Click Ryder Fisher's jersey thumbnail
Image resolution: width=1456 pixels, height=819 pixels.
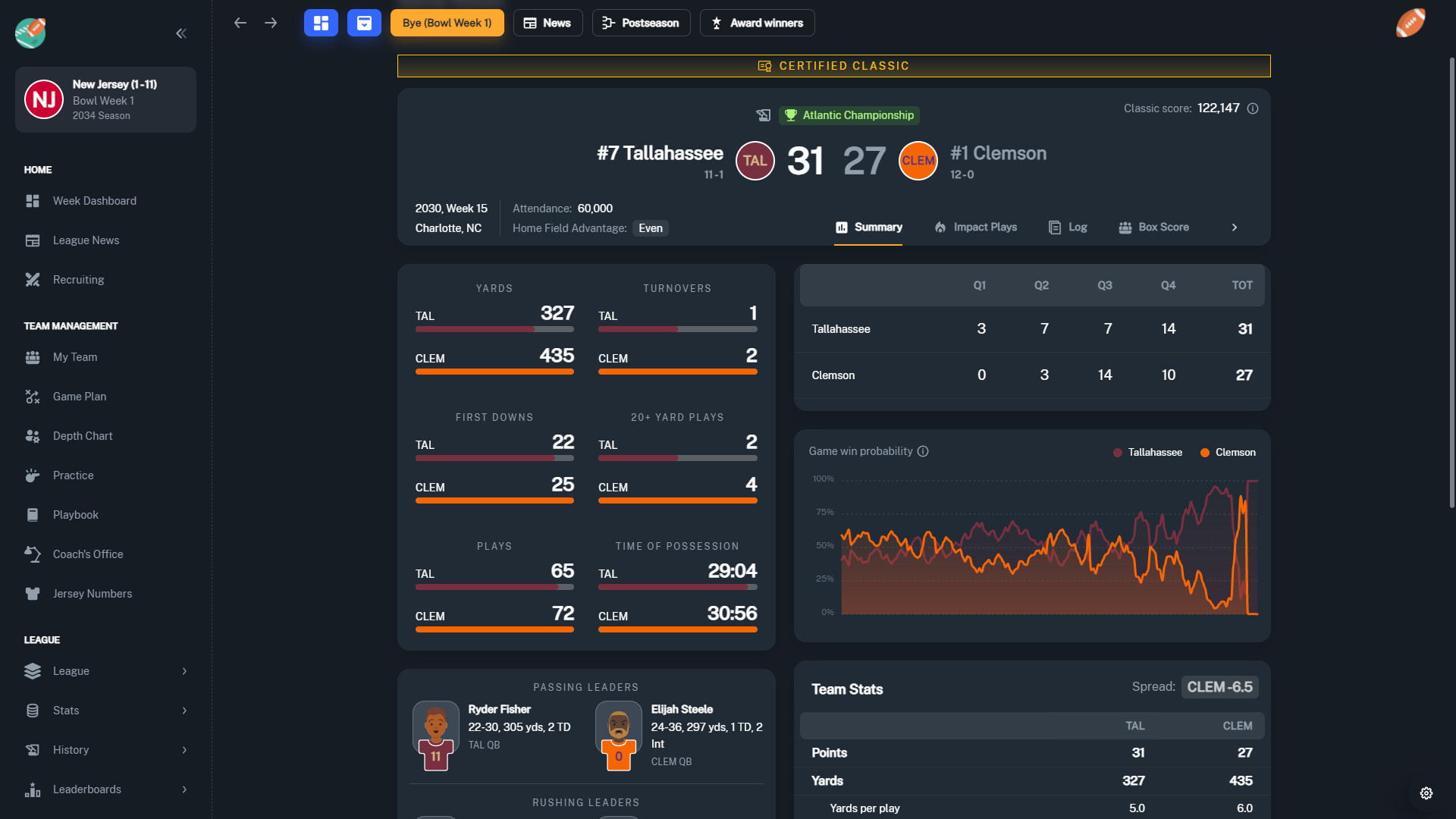[435, 735]
